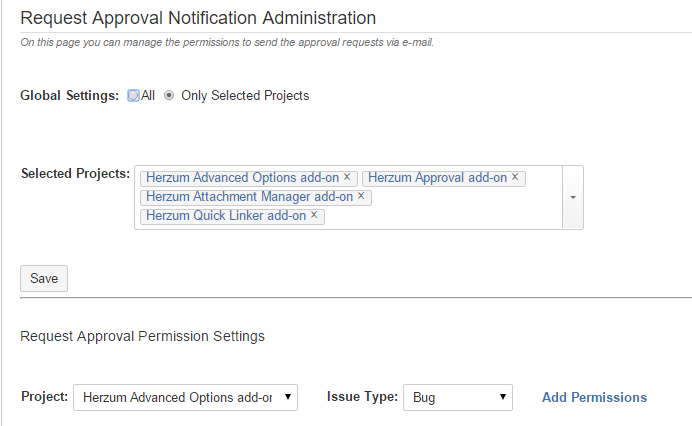Select the Only Selected Projects radio button

pos(169,96)
